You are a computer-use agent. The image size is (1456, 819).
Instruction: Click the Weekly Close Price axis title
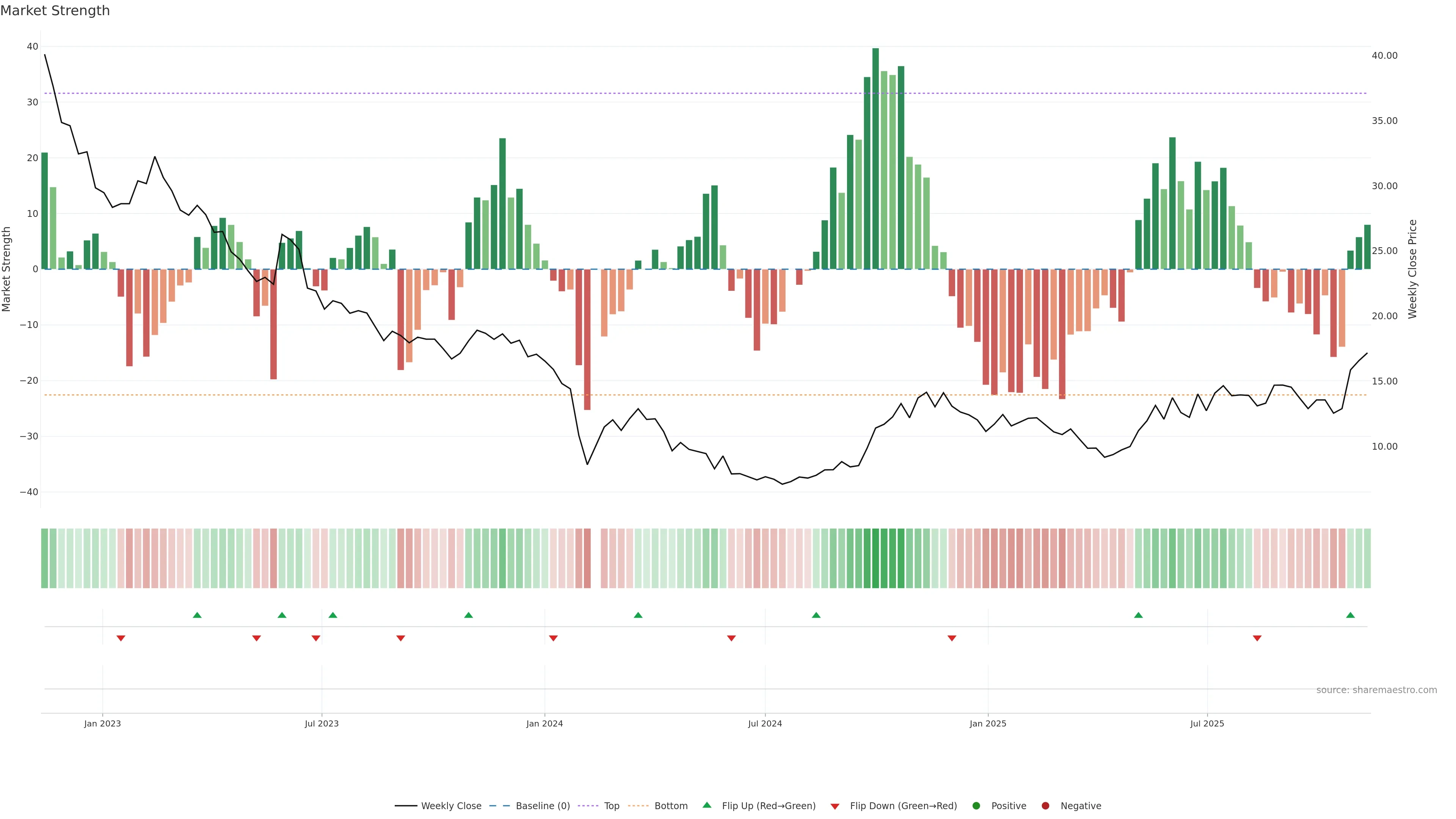click(1412, 269)
